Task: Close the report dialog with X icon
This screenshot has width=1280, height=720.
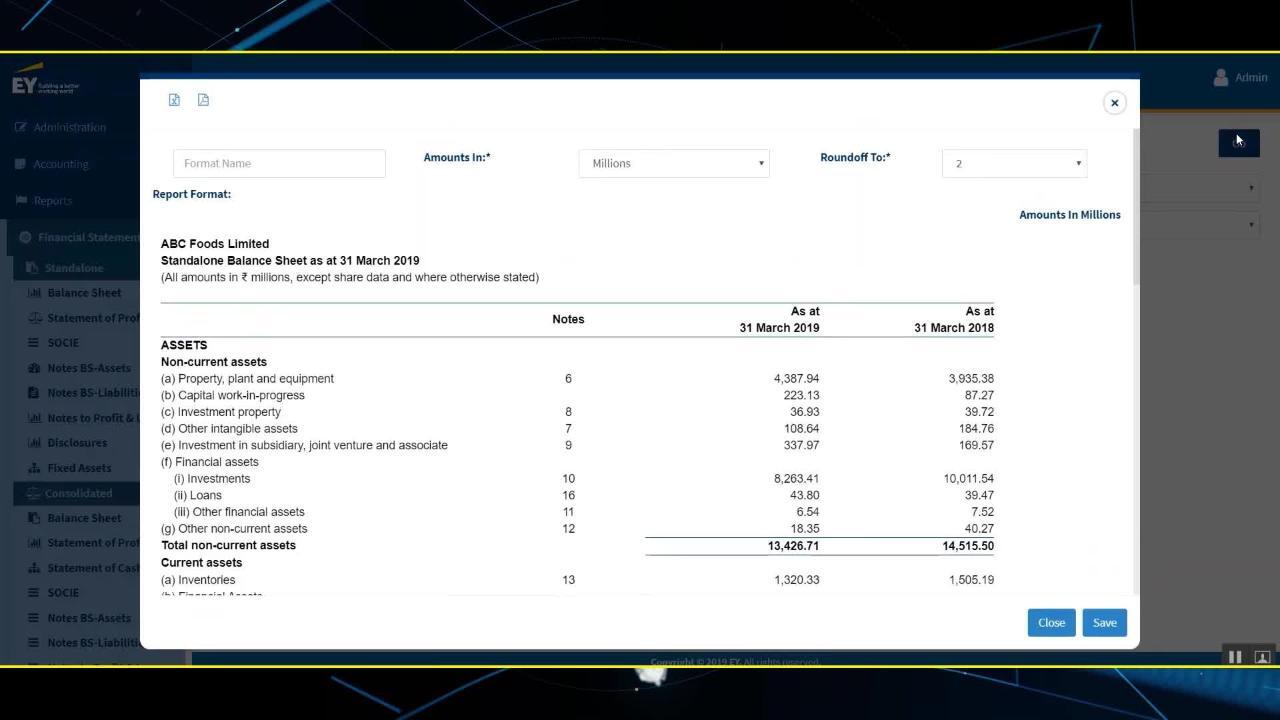Action: point(1114,103)
